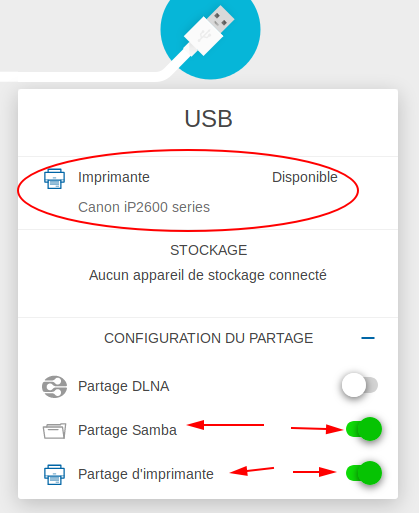Click the Canon iP2600 series entry
Viewport: 419px width, 513px height.
(144, 207)
